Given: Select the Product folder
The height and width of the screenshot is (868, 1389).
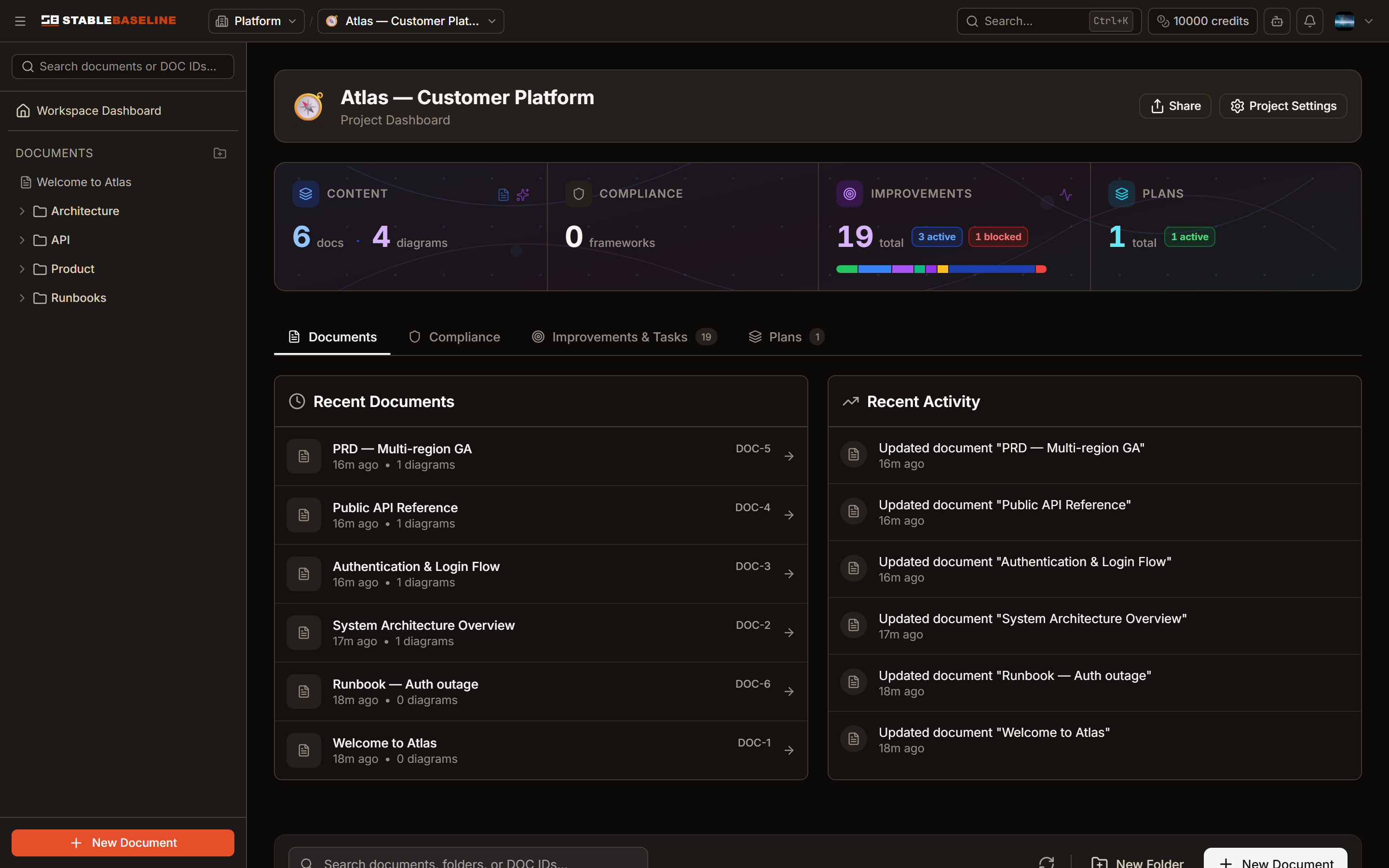Looking at the screenshot, I should tap(72, 269).
